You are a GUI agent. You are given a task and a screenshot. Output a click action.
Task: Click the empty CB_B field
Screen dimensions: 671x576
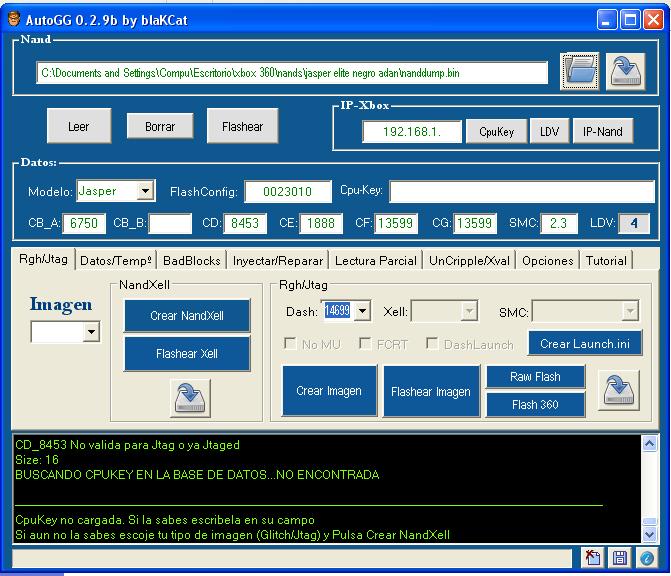170,223
